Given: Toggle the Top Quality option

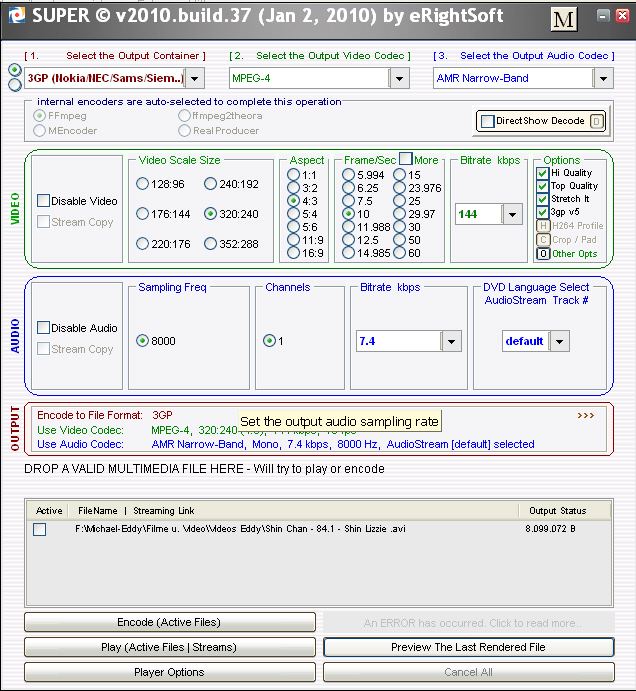Looking at the screenshot, I should coord(543,186).
